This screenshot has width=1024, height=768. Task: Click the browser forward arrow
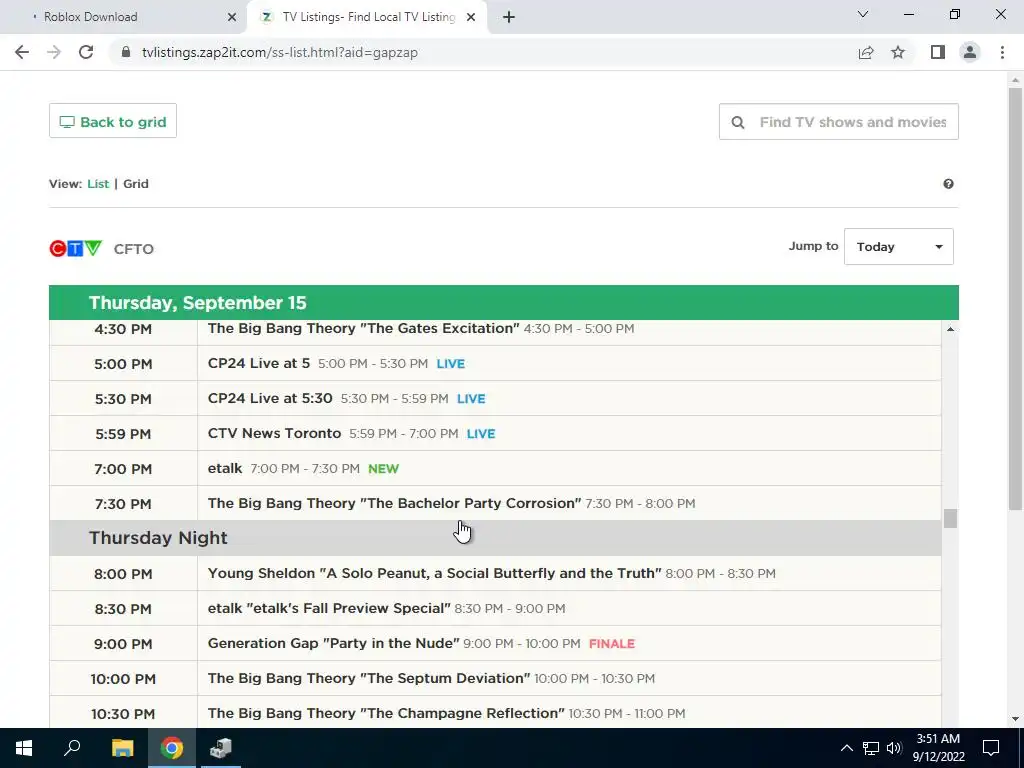tap(54, 52)
